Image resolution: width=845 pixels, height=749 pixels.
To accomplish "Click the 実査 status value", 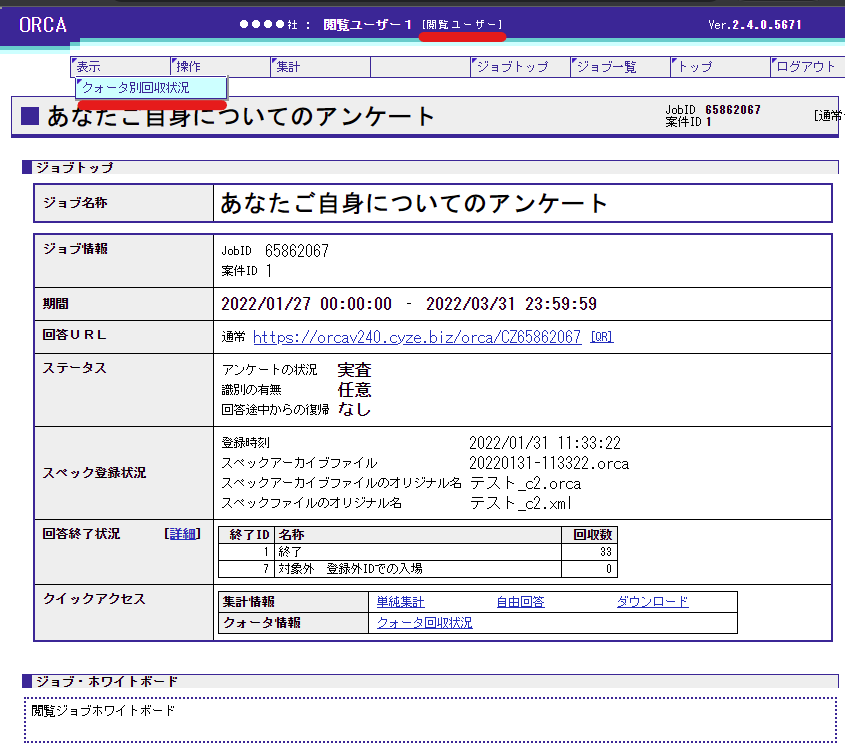I will pyautogui.click(x=355, y=370).
